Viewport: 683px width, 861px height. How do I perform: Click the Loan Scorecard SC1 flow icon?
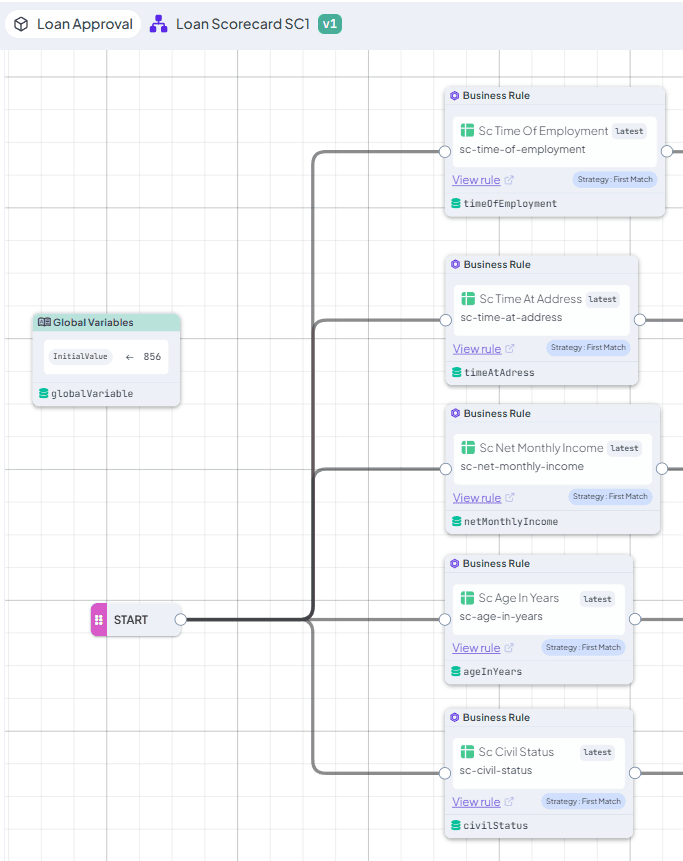pos(159,24)
